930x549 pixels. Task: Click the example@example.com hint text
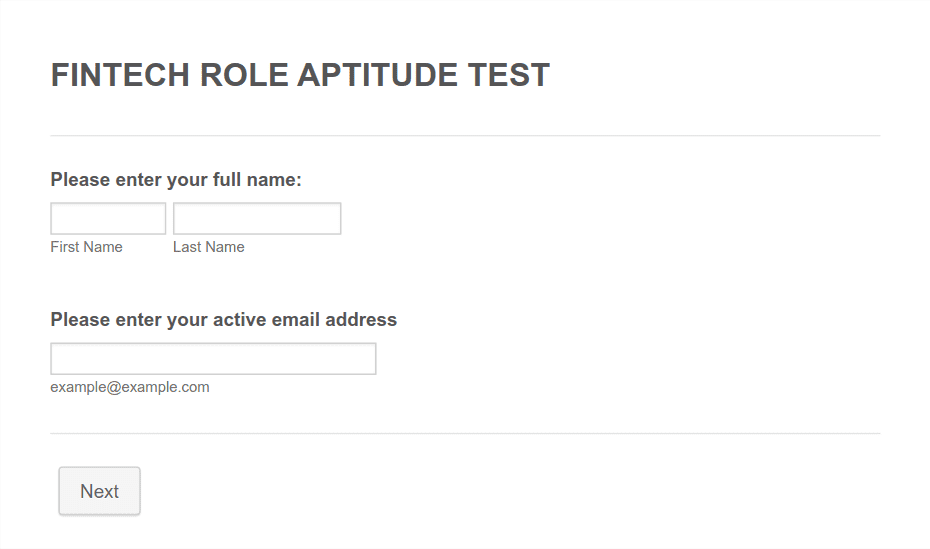[130, 387]
